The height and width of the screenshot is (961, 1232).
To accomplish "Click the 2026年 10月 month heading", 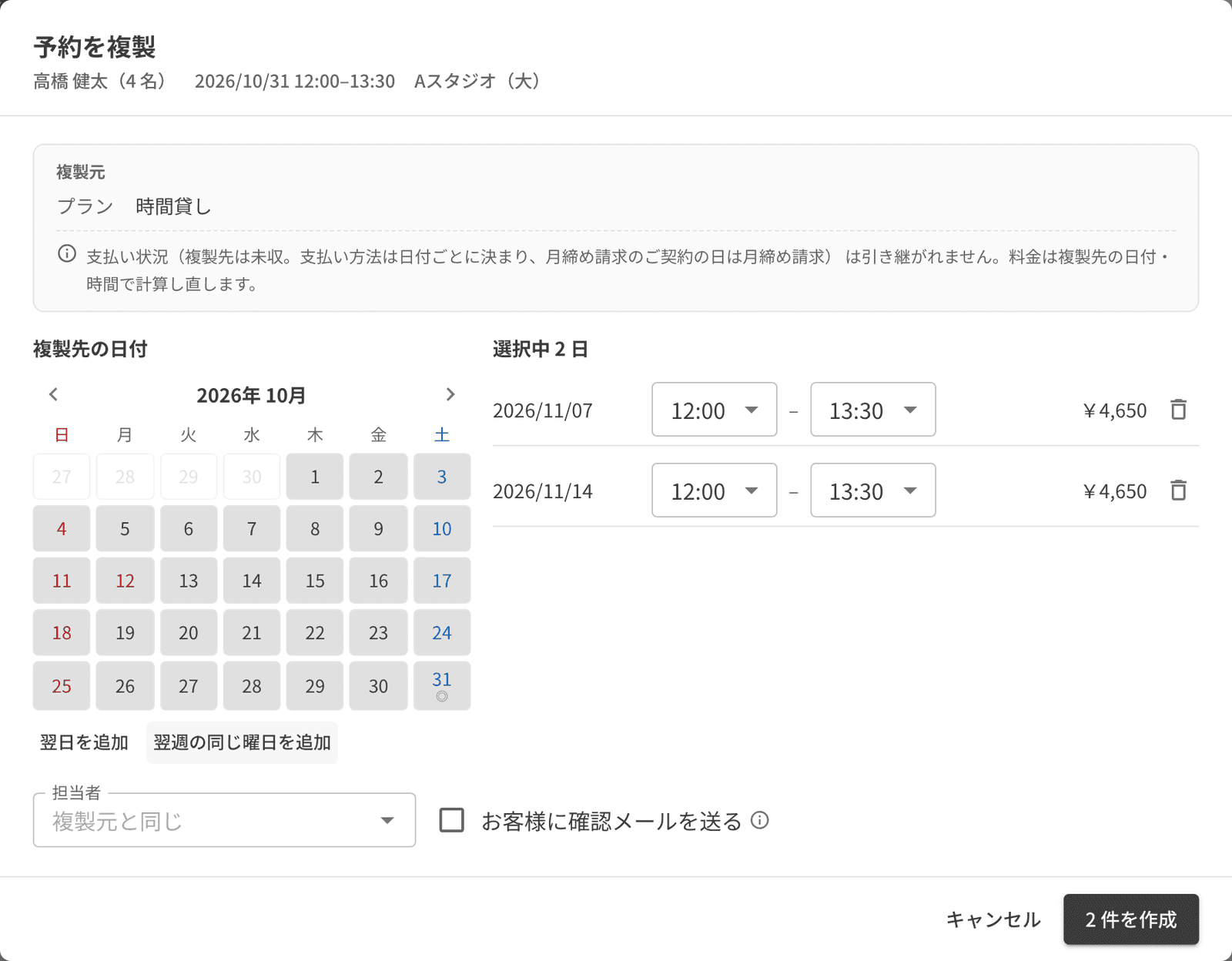I will (x=251, y=396).
